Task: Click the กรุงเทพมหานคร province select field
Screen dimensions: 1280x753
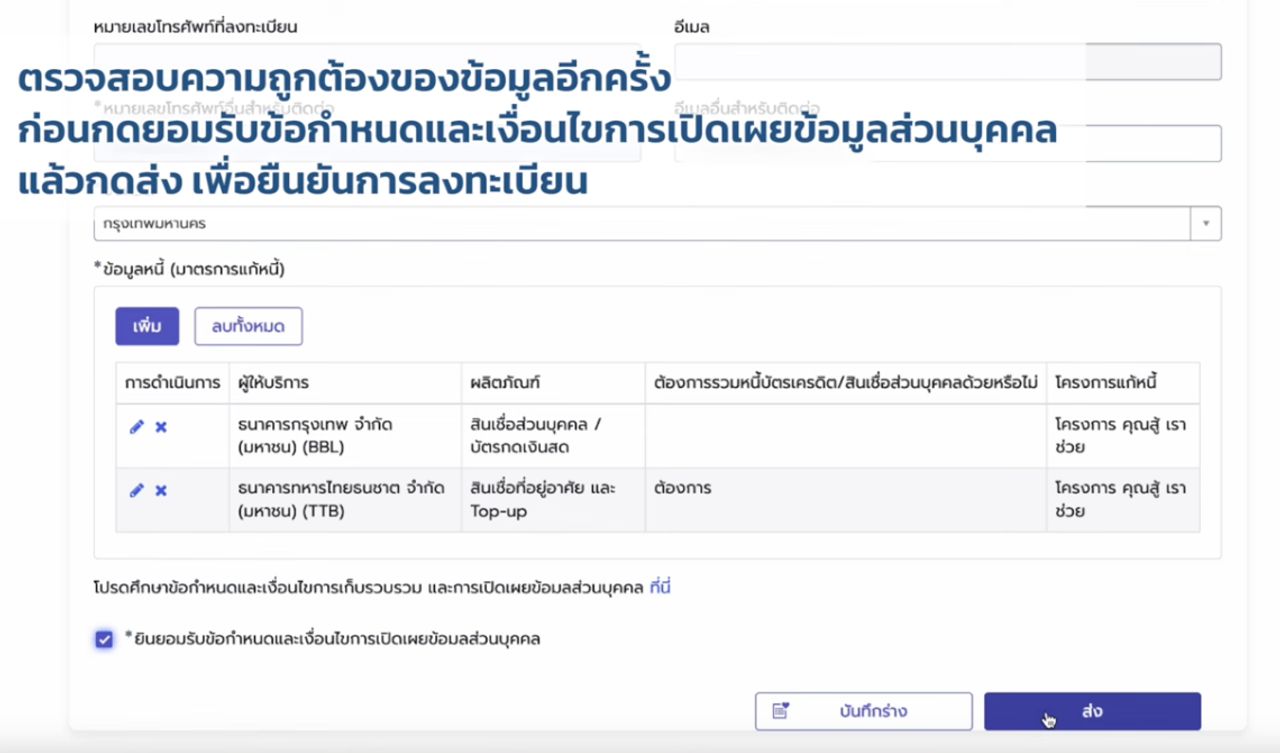Action: coord(657,224)
